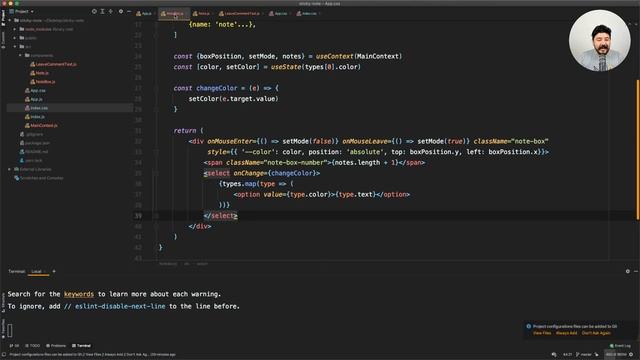Screen dimensions: 640x360
Task: Click the git update icon next to master
Action: tap(596, 355)
